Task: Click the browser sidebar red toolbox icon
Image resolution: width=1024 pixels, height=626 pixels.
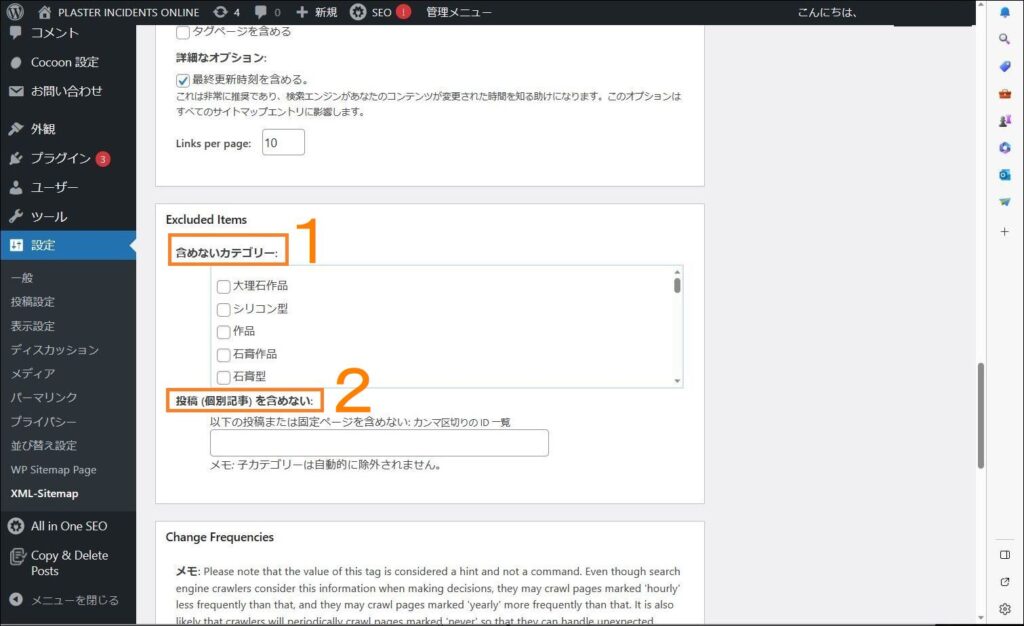Action: 1004,94
